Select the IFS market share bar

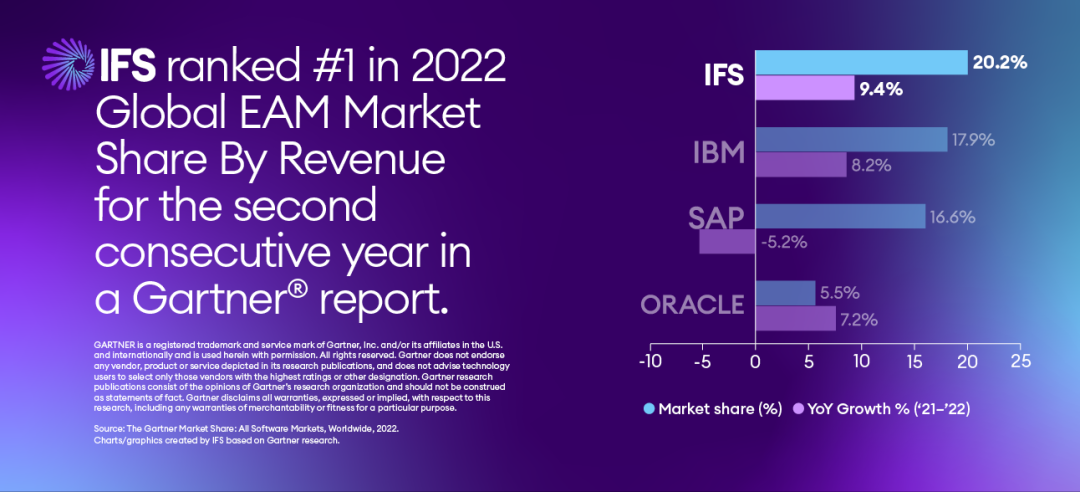coord(861,63)
